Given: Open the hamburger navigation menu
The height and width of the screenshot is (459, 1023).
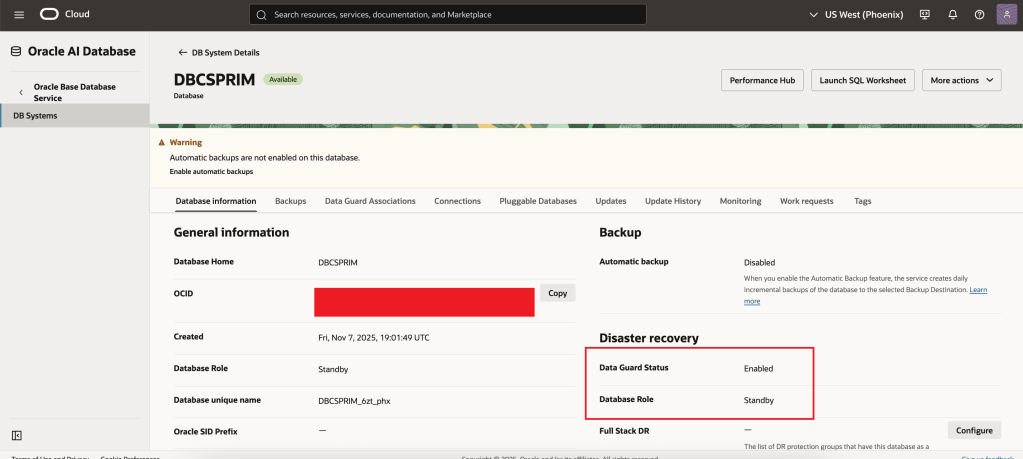Looking at the screenshot, I should [x=19, y=15].
